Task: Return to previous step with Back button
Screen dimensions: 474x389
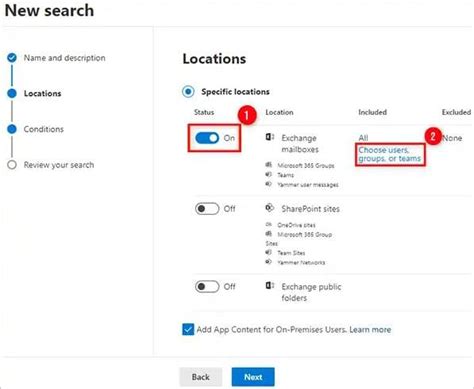Action: [201, 377]
